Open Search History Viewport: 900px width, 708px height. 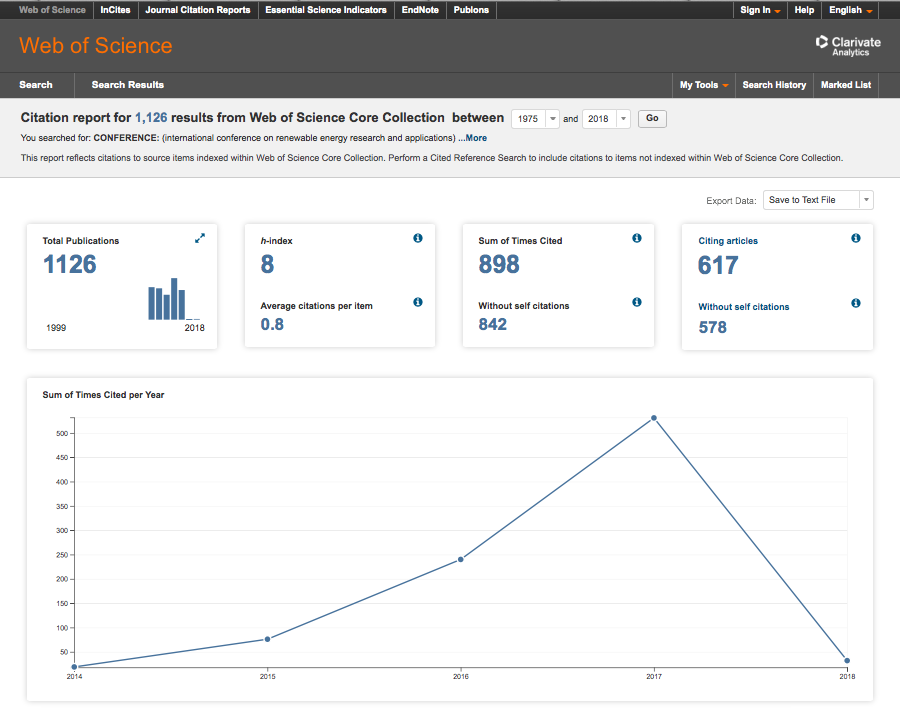pyautogui.click(x=774, y=85)
